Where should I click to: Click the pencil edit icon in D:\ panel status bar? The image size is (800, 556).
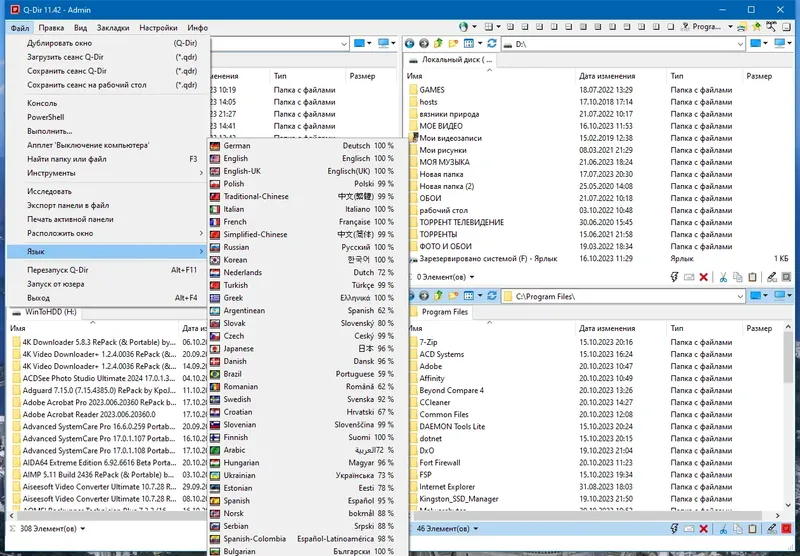771,277
